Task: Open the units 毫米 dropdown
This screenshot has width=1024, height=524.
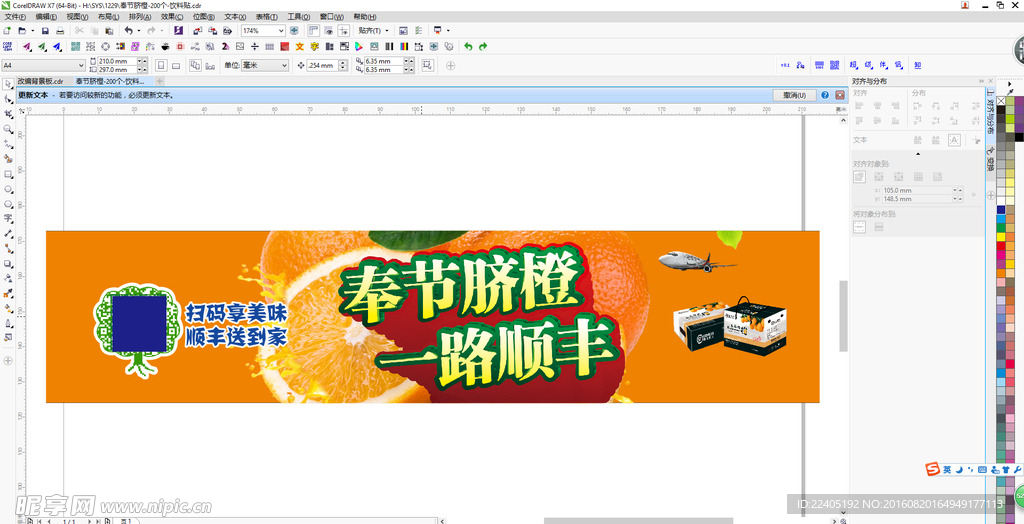Action: (x=285, y=65)
